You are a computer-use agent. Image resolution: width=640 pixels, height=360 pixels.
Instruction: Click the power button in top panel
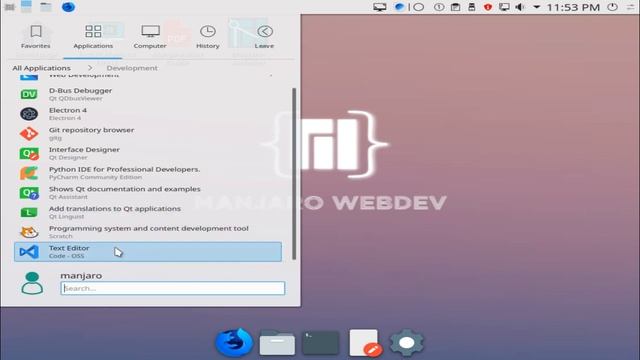(612, 7)
